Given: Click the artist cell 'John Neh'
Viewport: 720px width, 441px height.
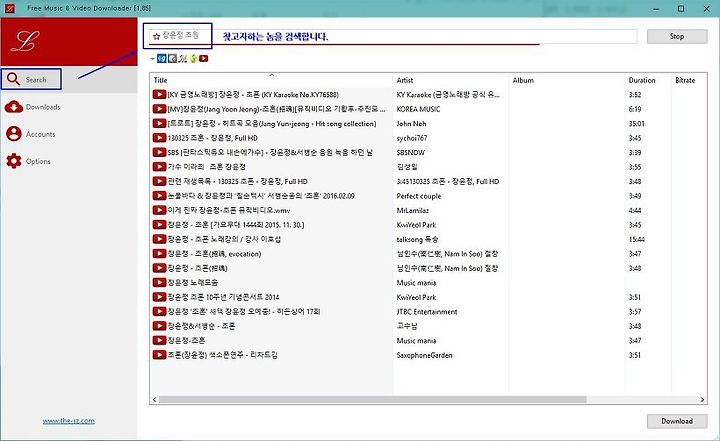Looking at the screenshot, I should tap(411, 124).
